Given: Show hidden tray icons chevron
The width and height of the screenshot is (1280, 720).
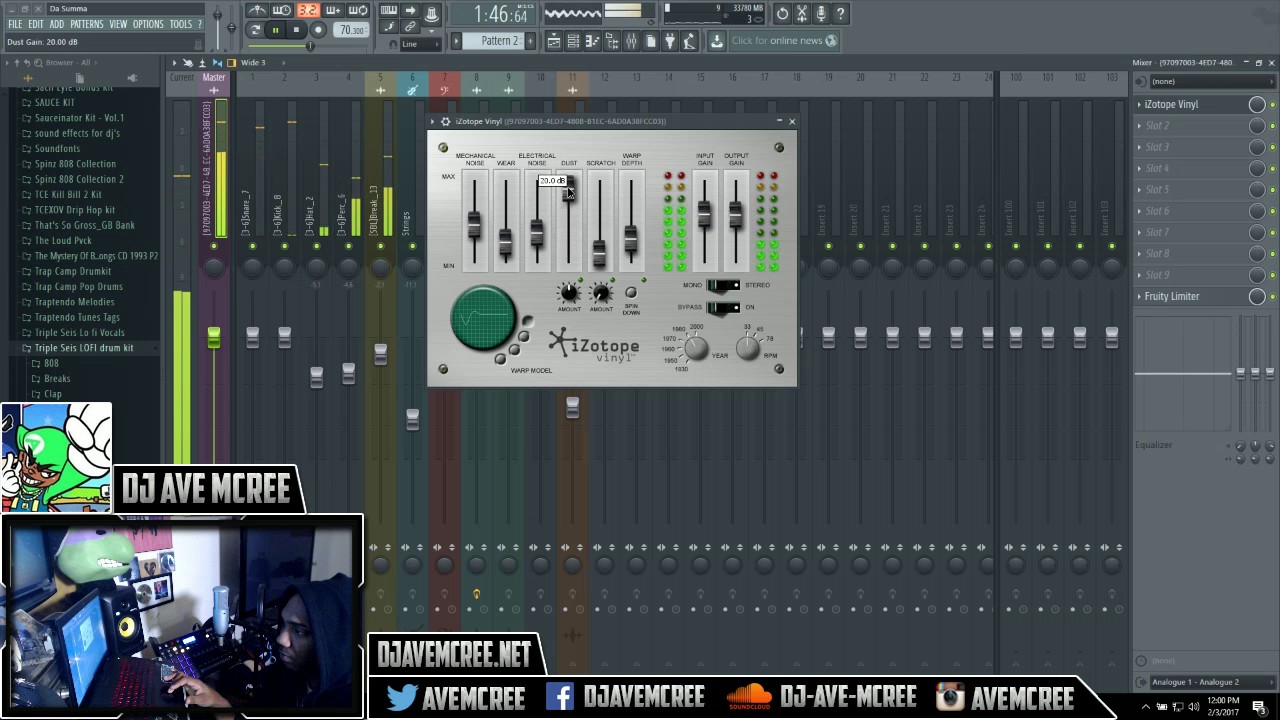Looking at the screenshot, I should pyautogui.click(x=1146, y=707).
